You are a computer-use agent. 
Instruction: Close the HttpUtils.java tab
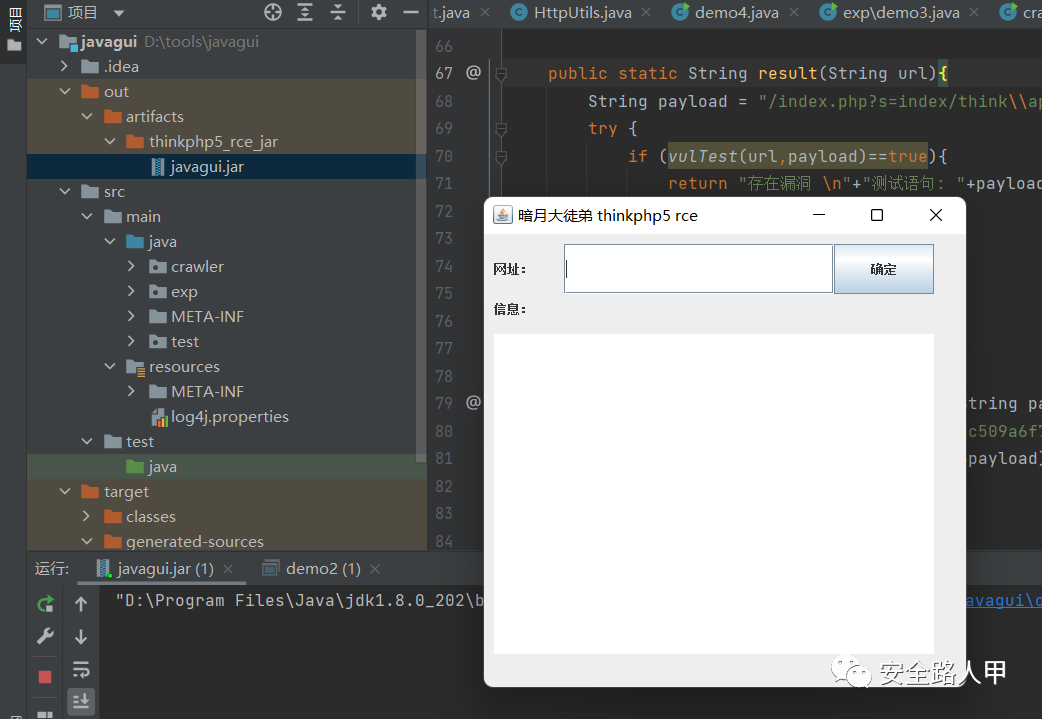tap(646, 12)
